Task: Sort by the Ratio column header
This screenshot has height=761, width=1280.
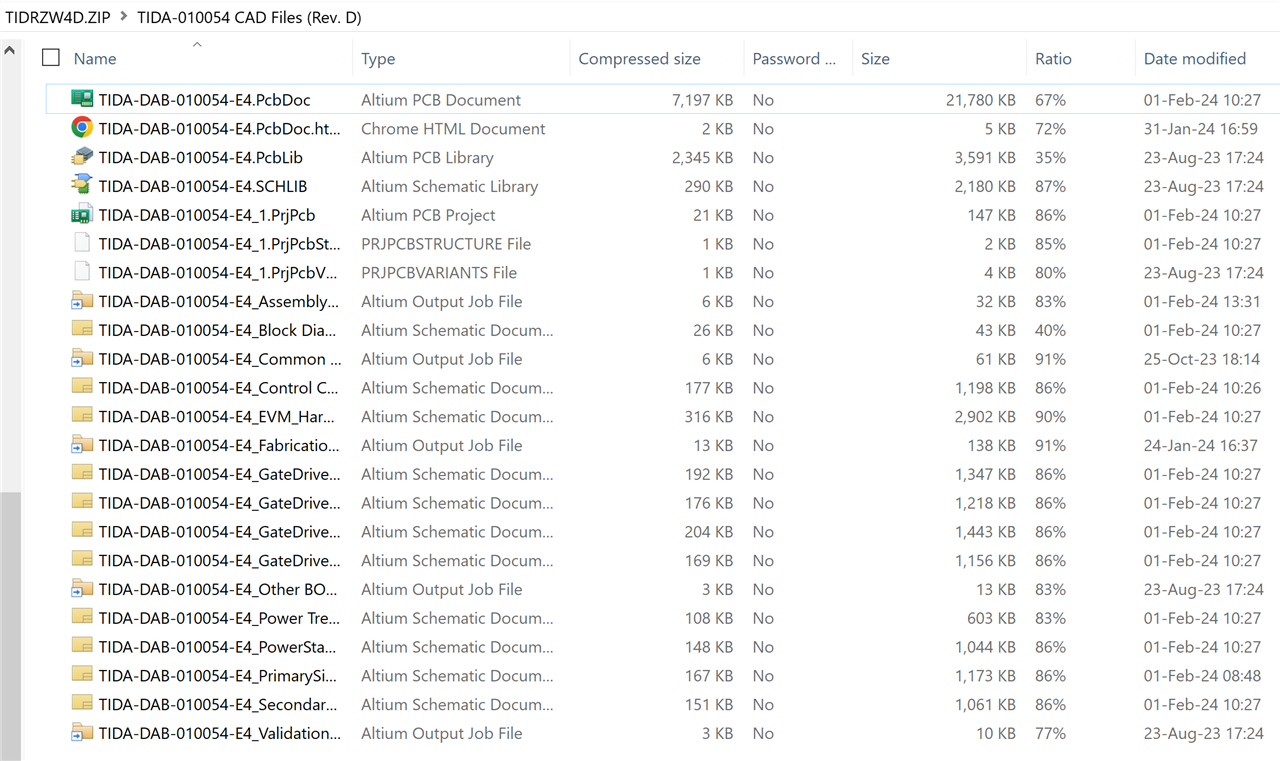Action: coord(1053,58)
